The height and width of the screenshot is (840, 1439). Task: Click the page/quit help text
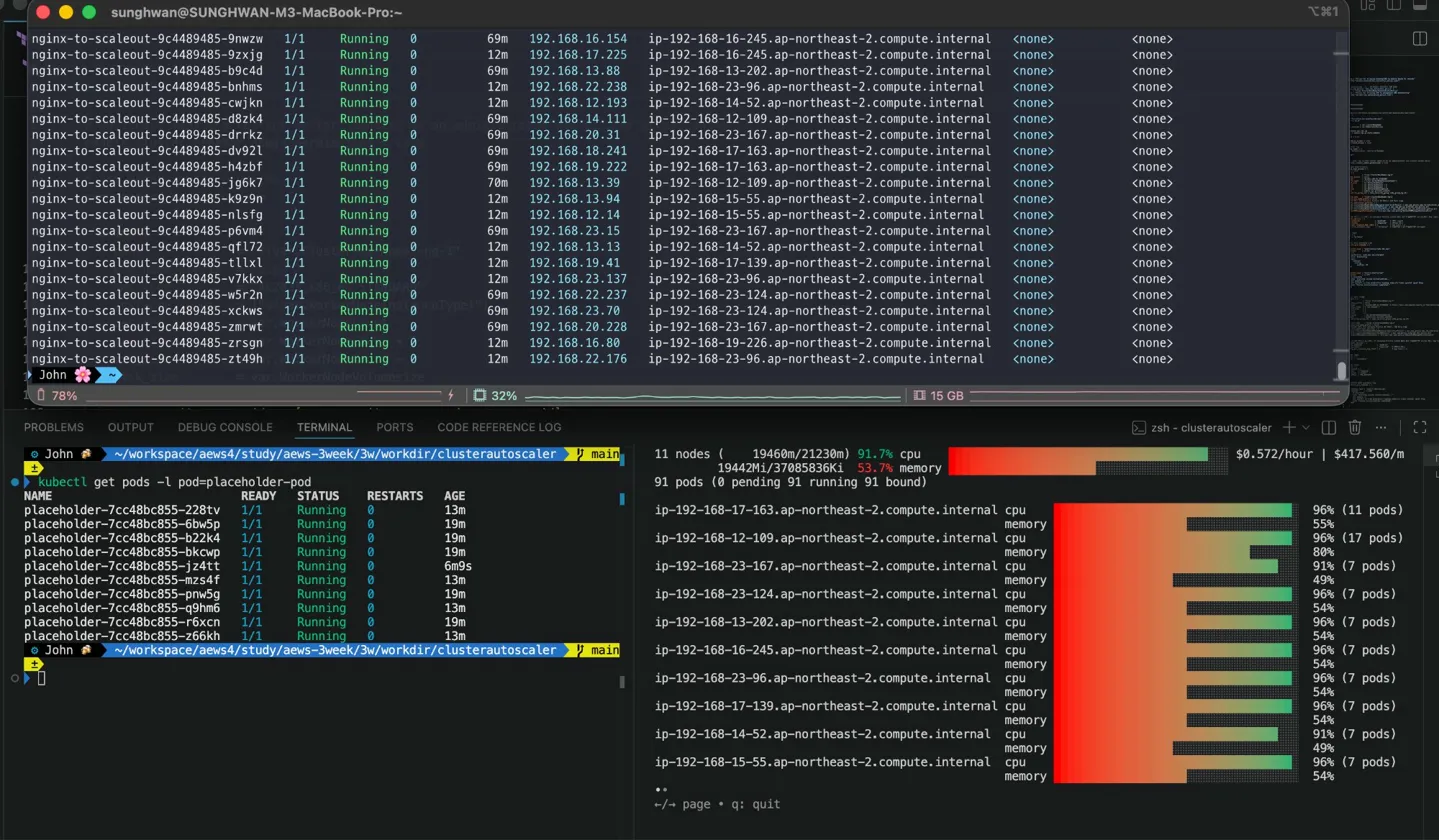click(717, 804)
